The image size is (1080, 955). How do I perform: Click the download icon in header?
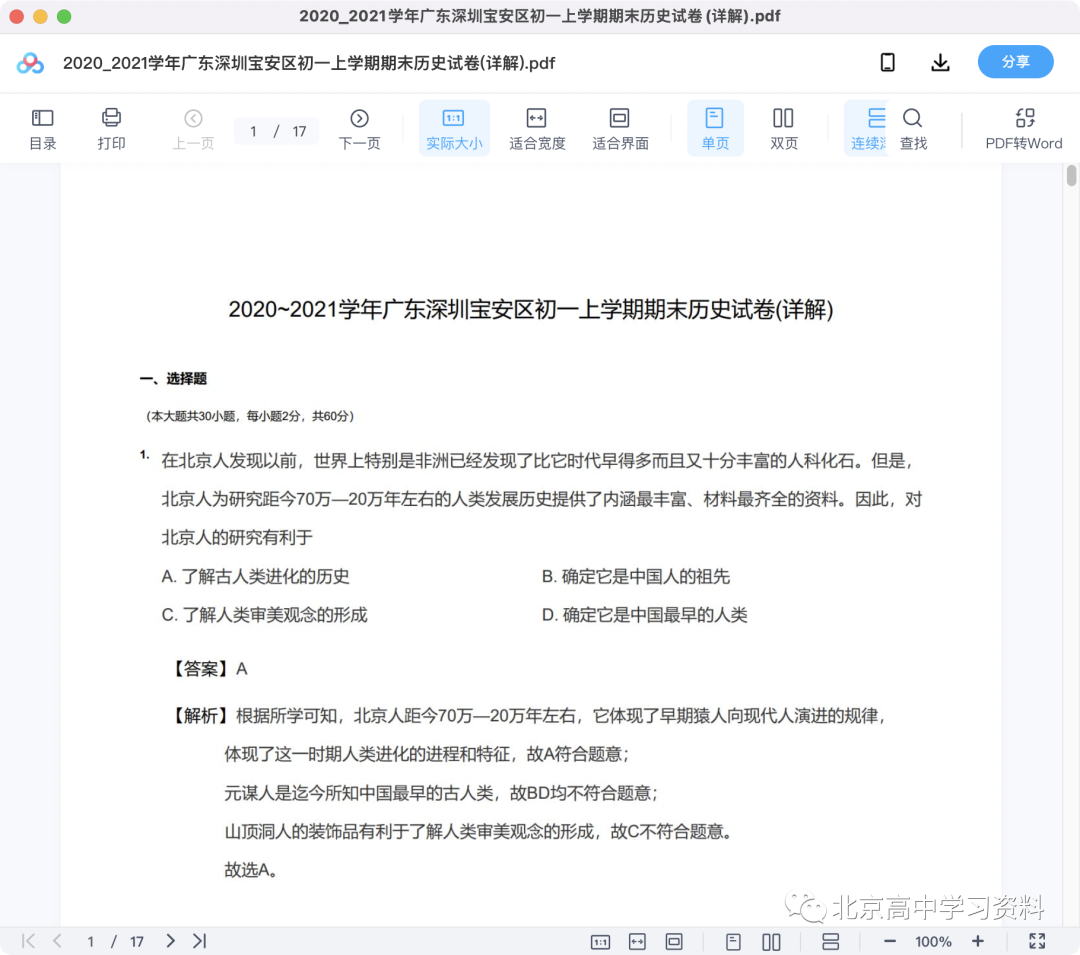pos(940,63)
